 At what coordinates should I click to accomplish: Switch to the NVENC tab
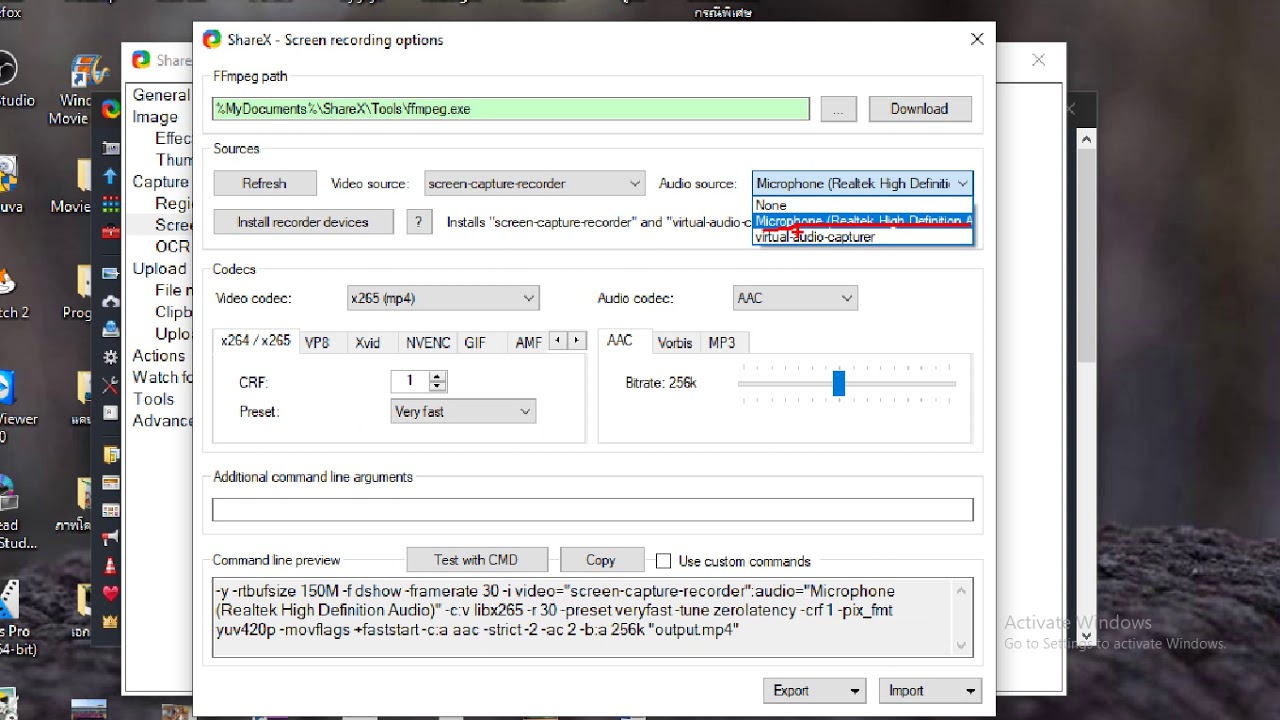428,342
